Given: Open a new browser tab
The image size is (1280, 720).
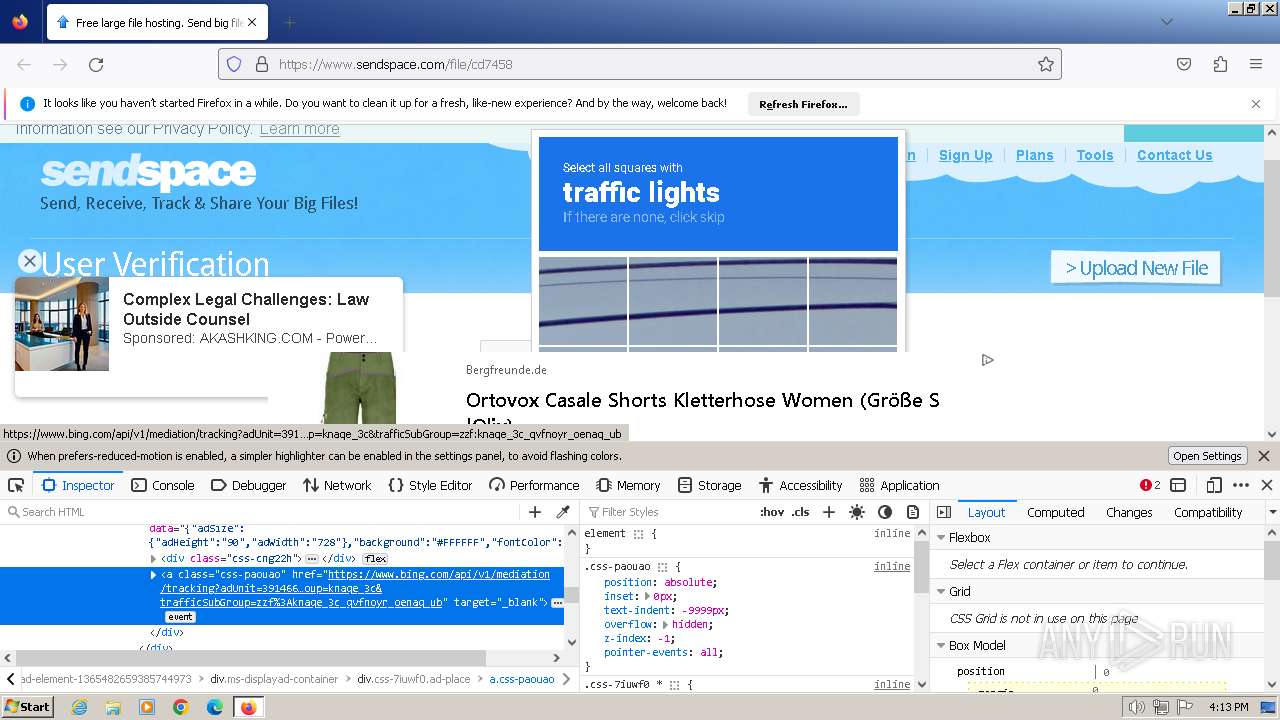Looking at the screenshot, I should pos(289,22).
